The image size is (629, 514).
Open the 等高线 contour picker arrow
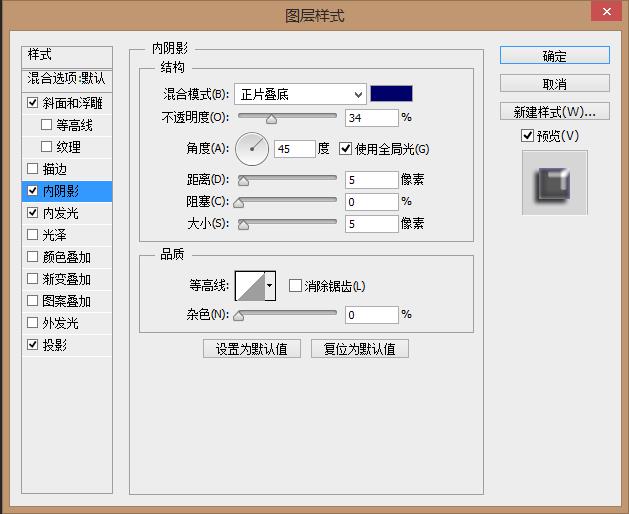pos(270,286)
